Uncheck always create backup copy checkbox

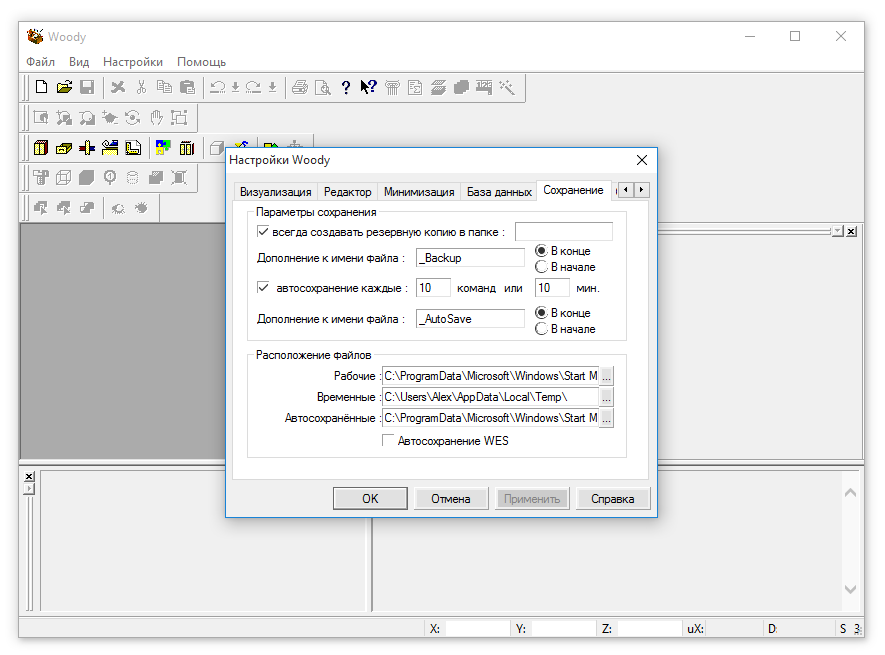pos(263,232)
